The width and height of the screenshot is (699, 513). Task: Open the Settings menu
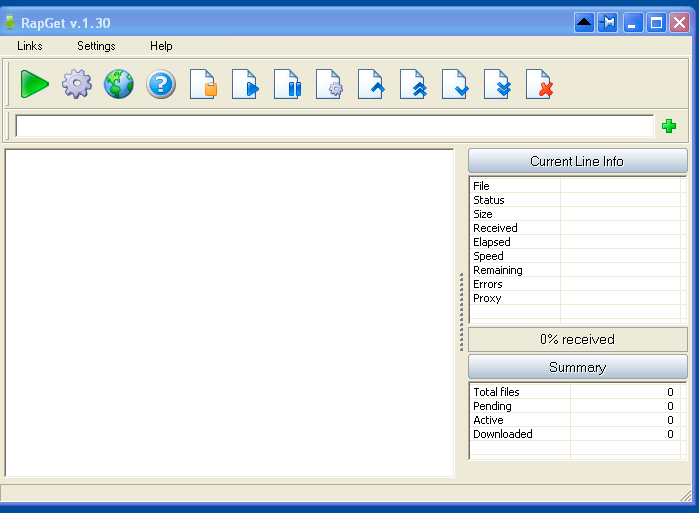pos(96,46)
